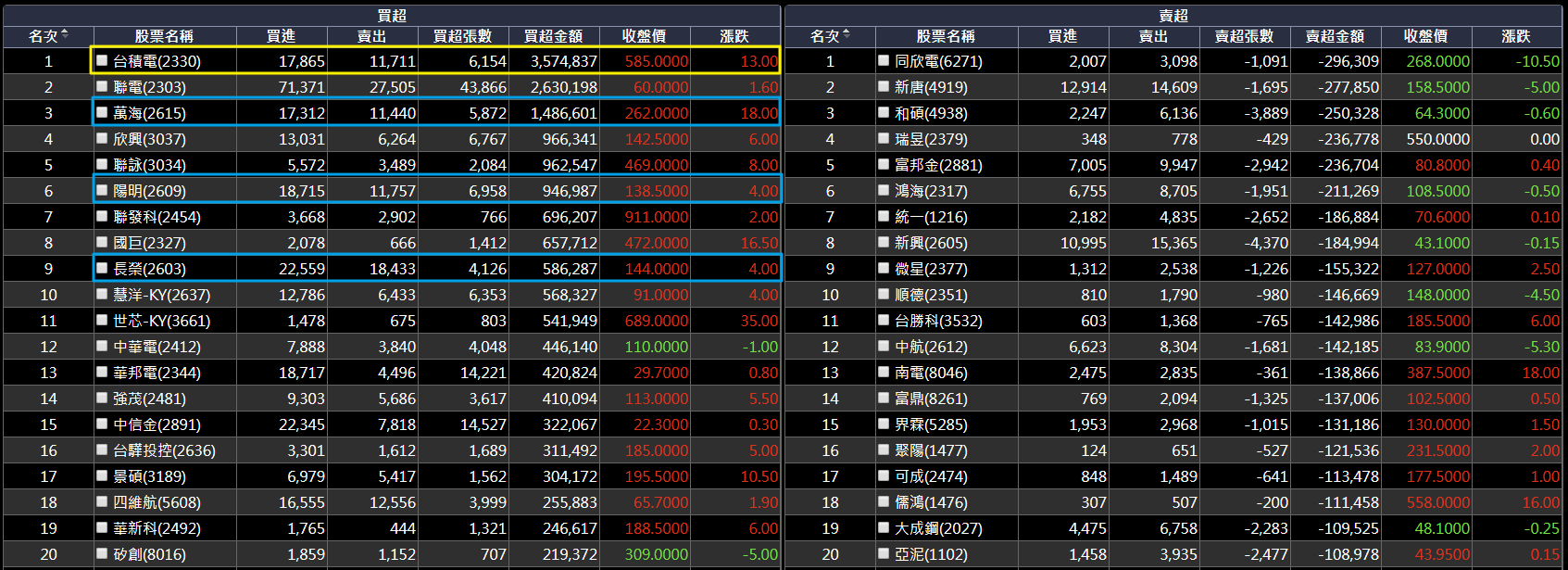This screenshot has width=1568, height=570.
Task: Check the box for 富邦金(2881)
Action: [x=884, y=164]
